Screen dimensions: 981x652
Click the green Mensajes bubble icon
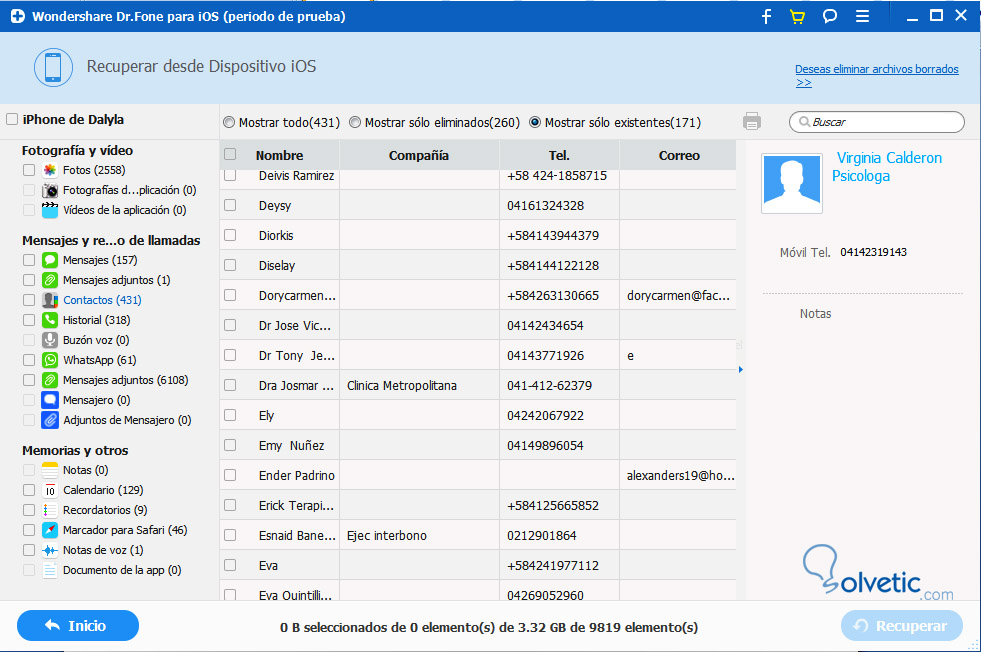50,260
